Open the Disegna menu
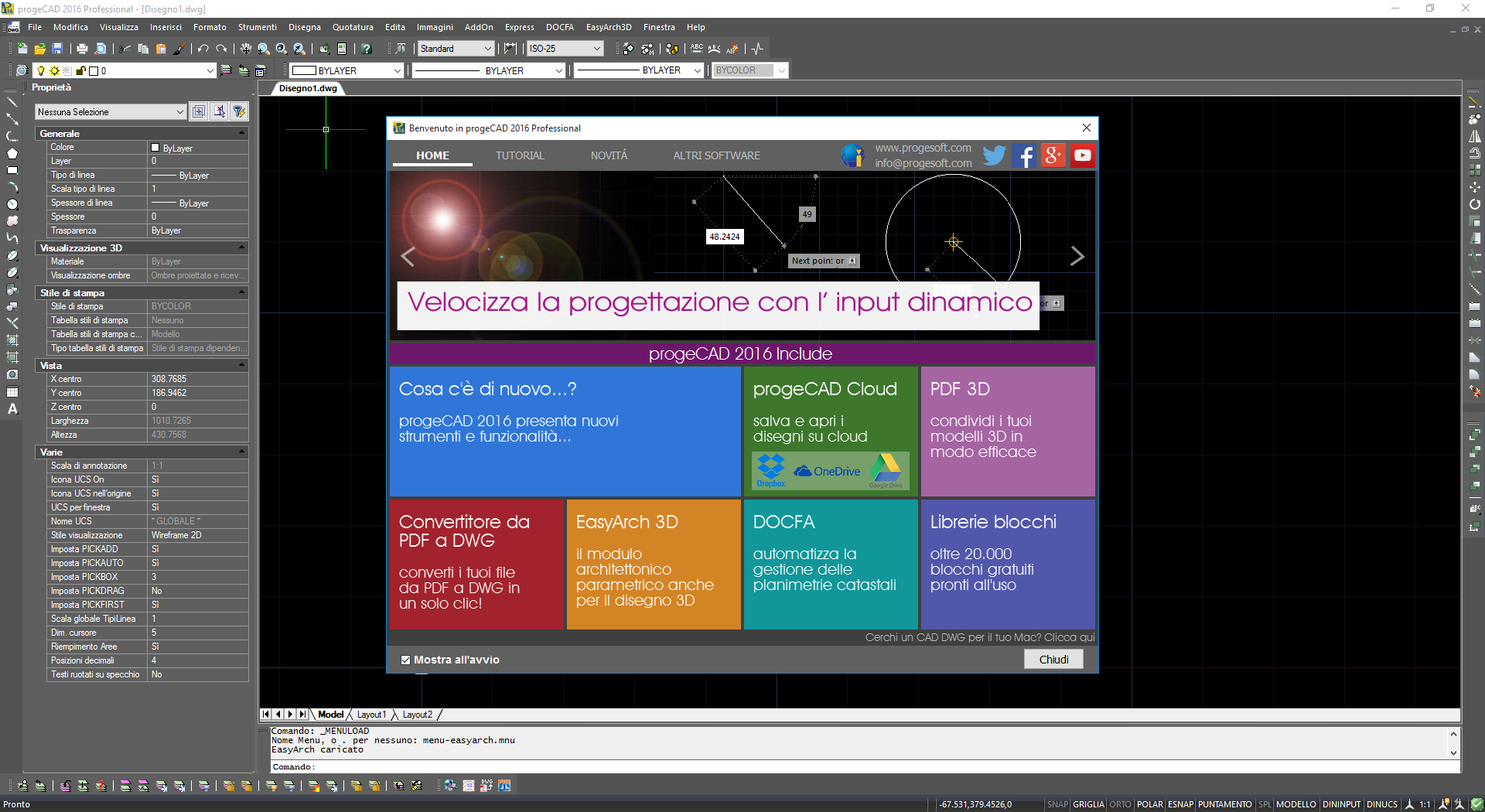Image resolution: width=1485 pixels, height=812 pixels. point(304,27)
